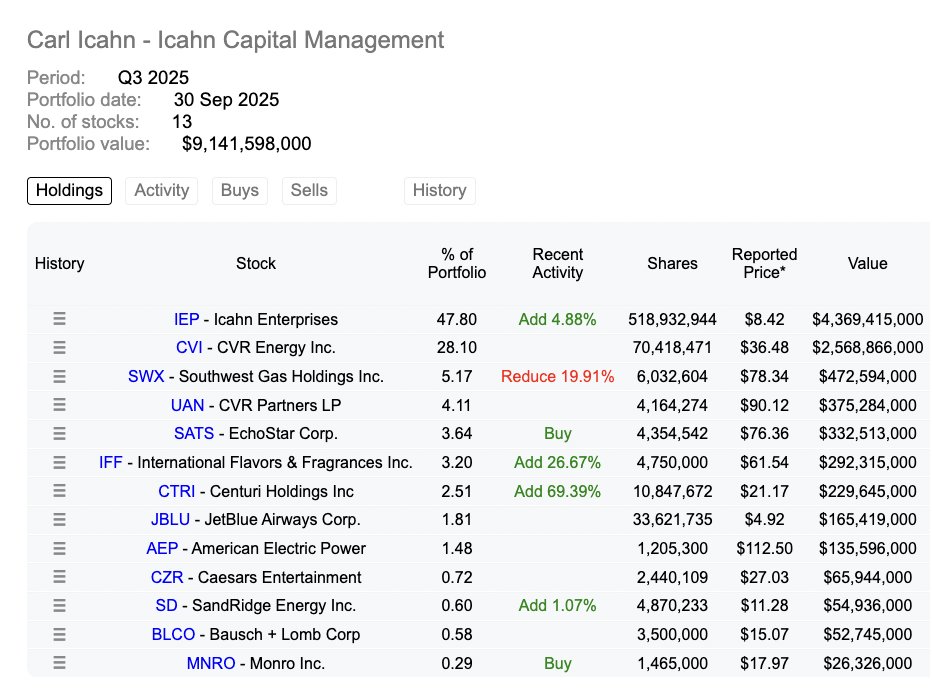
Task: Click the shares figure 33,621,735
Action: (672, 520)
